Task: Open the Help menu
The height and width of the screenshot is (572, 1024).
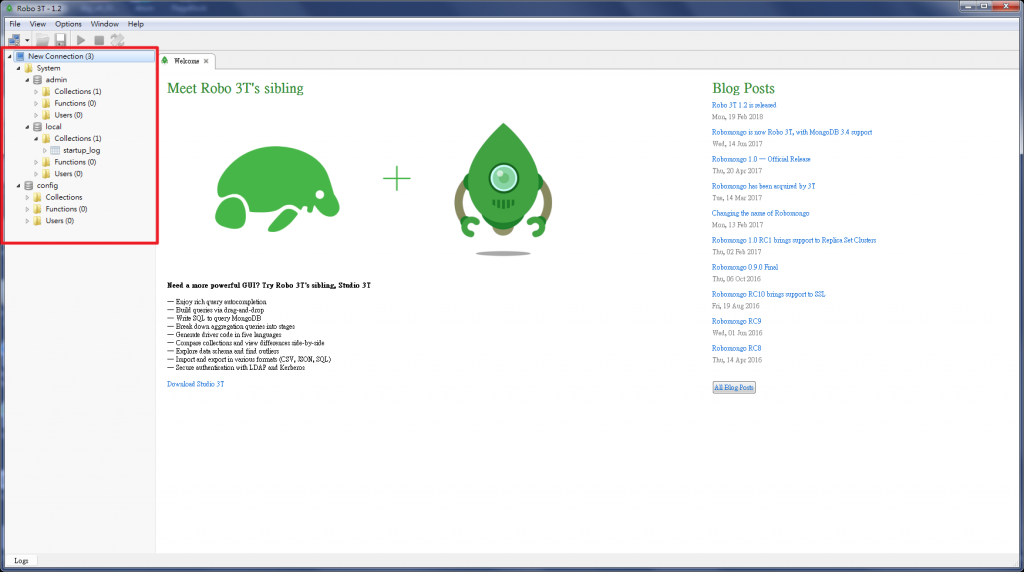Action: [x=136, y=24]
